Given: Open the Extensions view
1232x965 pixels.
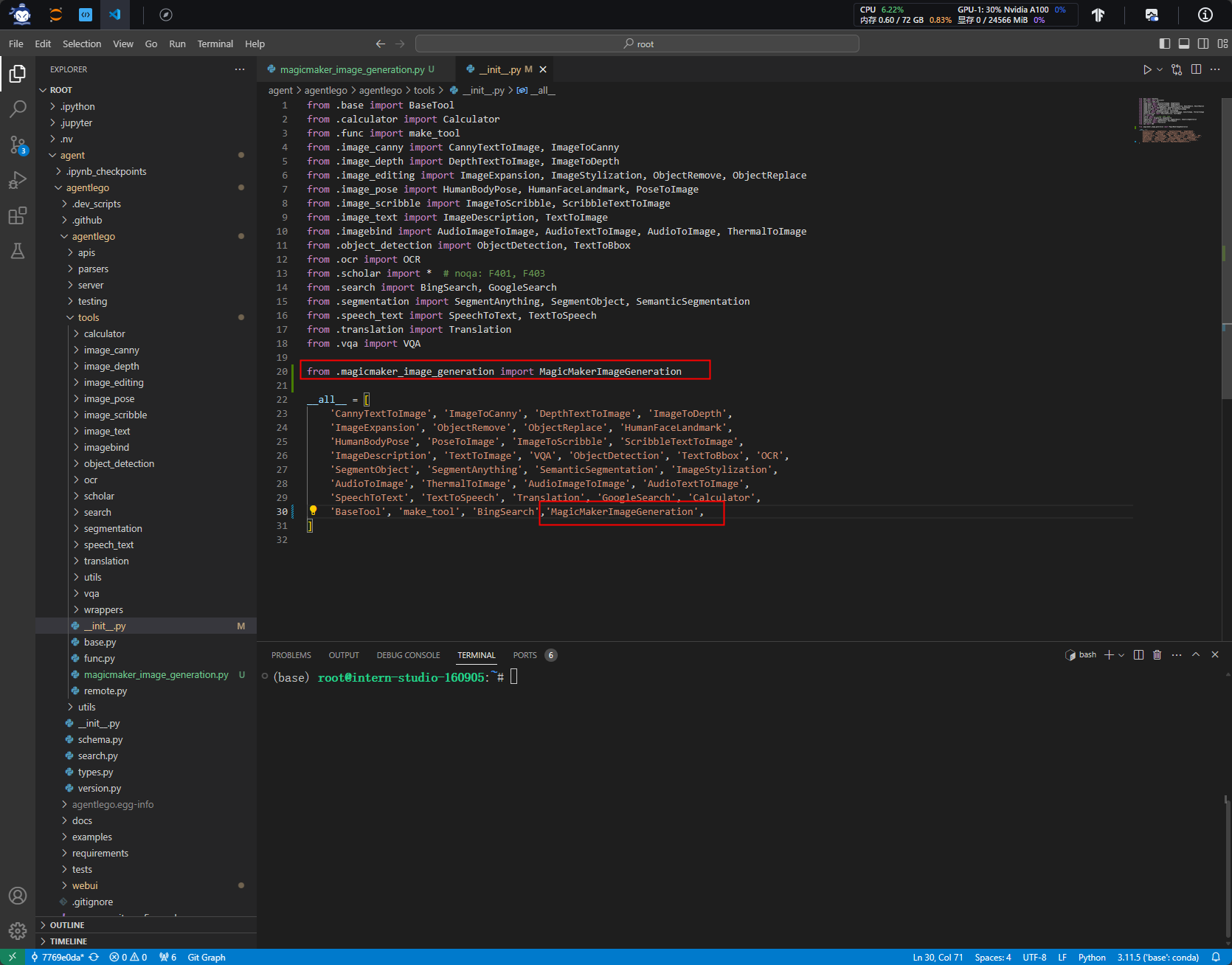Looking at the screenshot, I should (18, 215).
